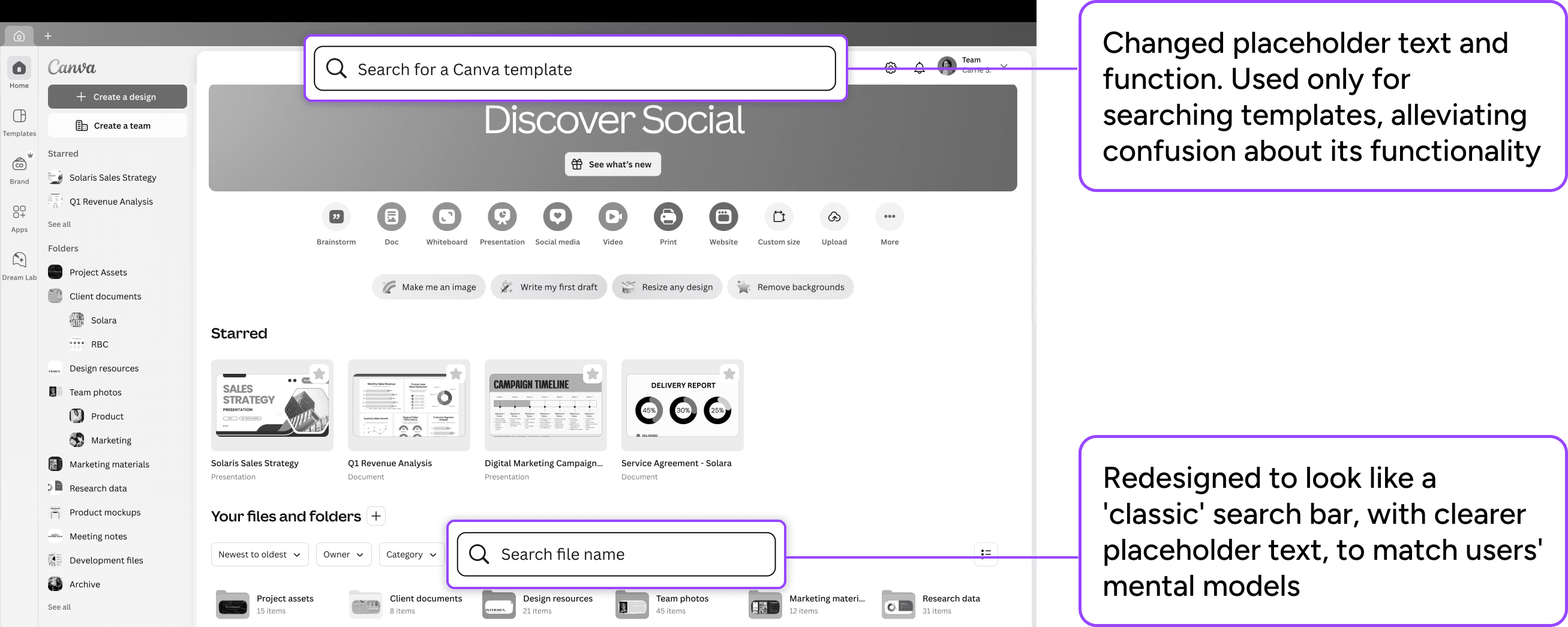Open the Category filter dropdown

412,554
